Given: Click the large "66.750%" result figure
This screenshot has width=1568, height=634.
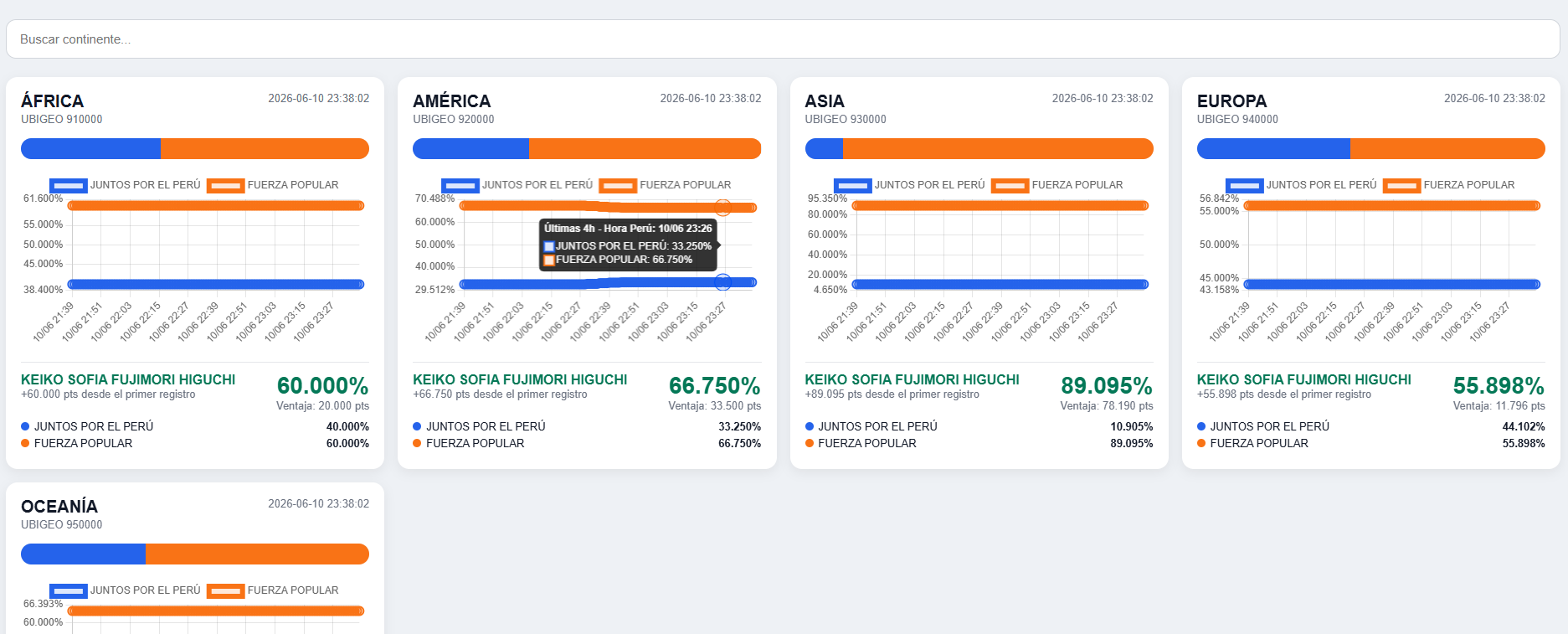Looking at the screenshot, I should pyautogui.click(x=715, y=386).
